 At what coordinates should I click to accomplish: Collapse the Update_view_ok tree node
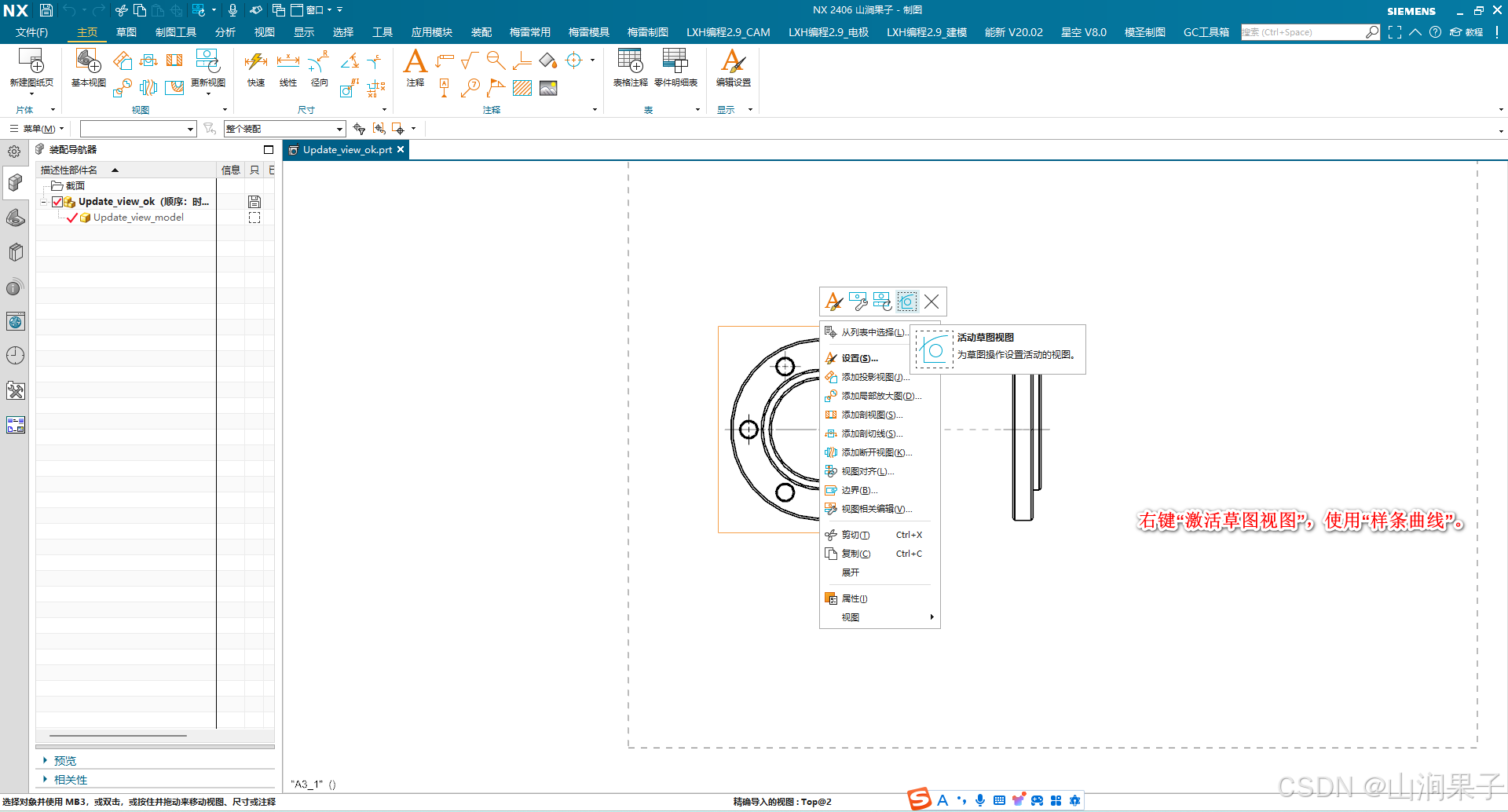(44, 202)
